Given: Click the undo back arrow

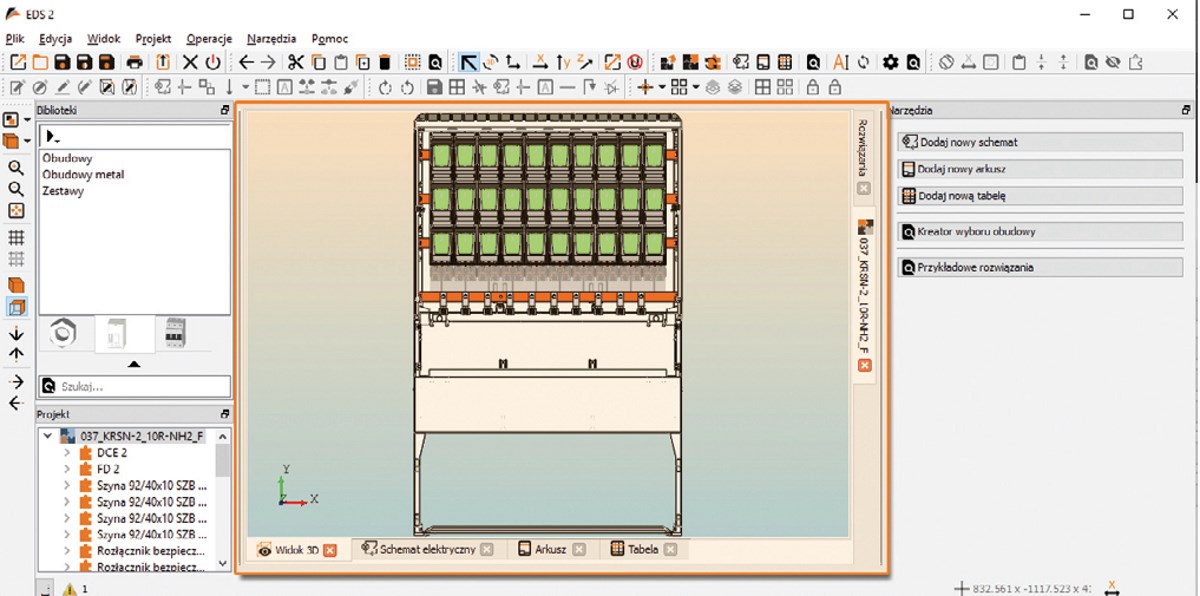Looking at the screenshot, I should tap(246, 62).
